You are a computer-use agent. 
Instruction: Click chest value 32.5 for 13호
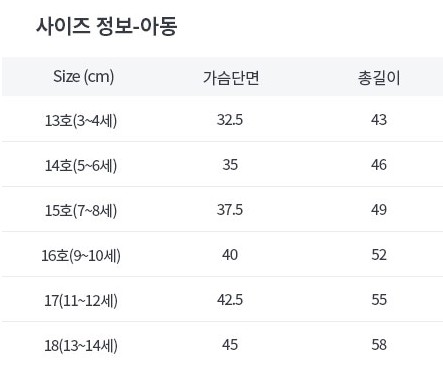(230, 120)
